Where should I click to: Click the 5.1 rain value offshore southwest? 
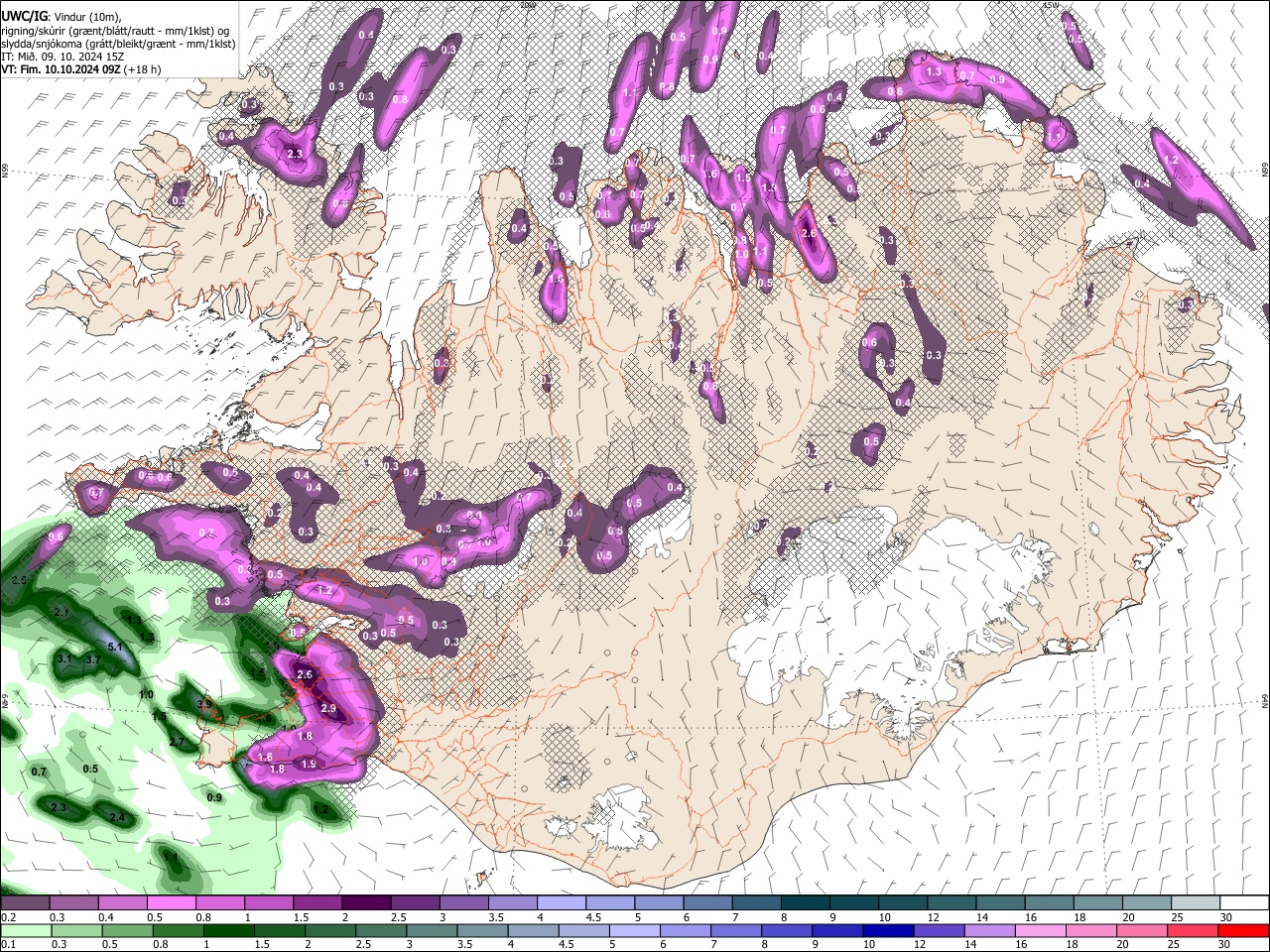(115, 648)
